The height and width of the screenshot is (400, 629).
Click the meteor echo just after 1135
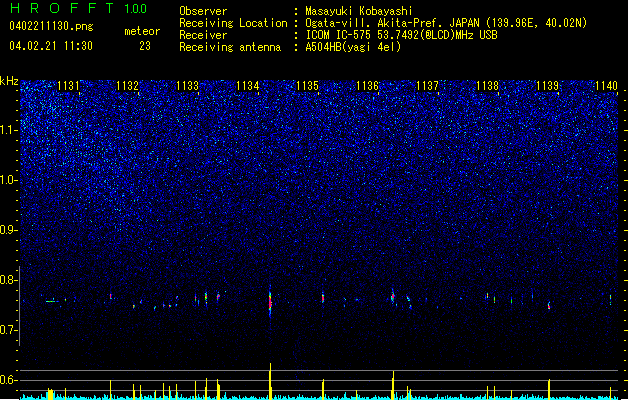pyautogui.click(x=323, y=298)
